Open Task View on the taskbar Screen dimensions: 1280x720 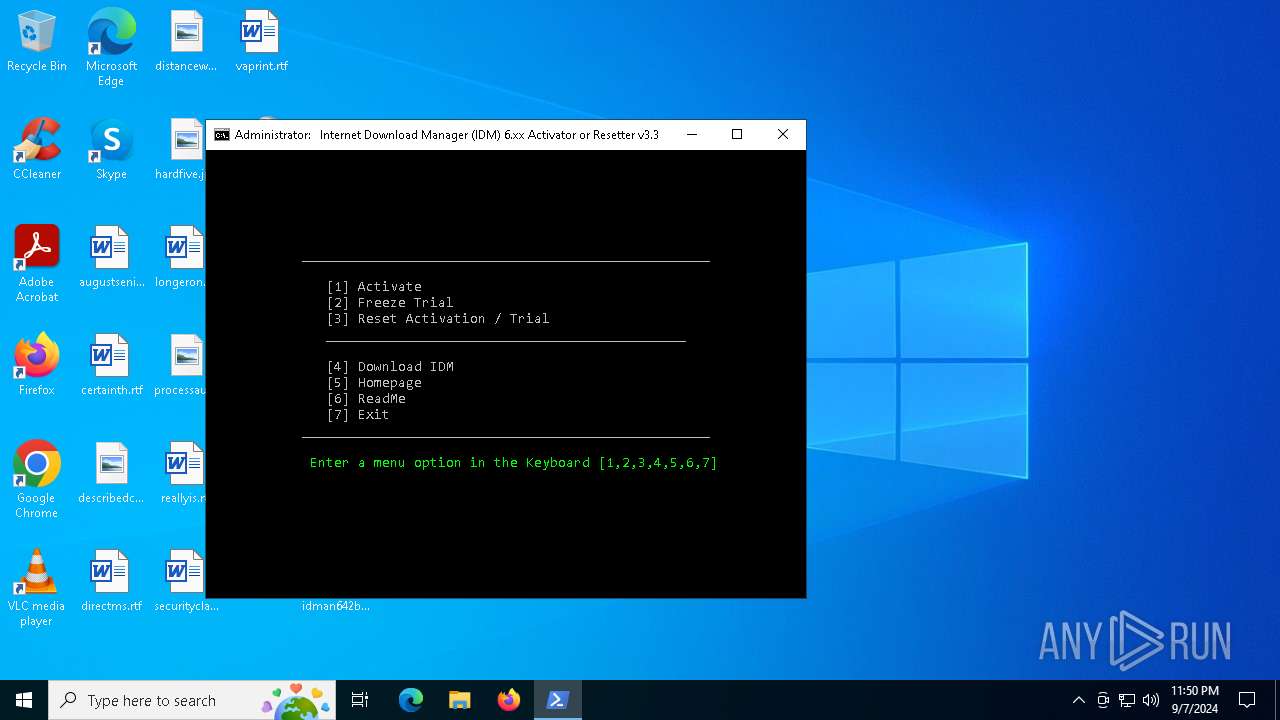click(360, 700)
